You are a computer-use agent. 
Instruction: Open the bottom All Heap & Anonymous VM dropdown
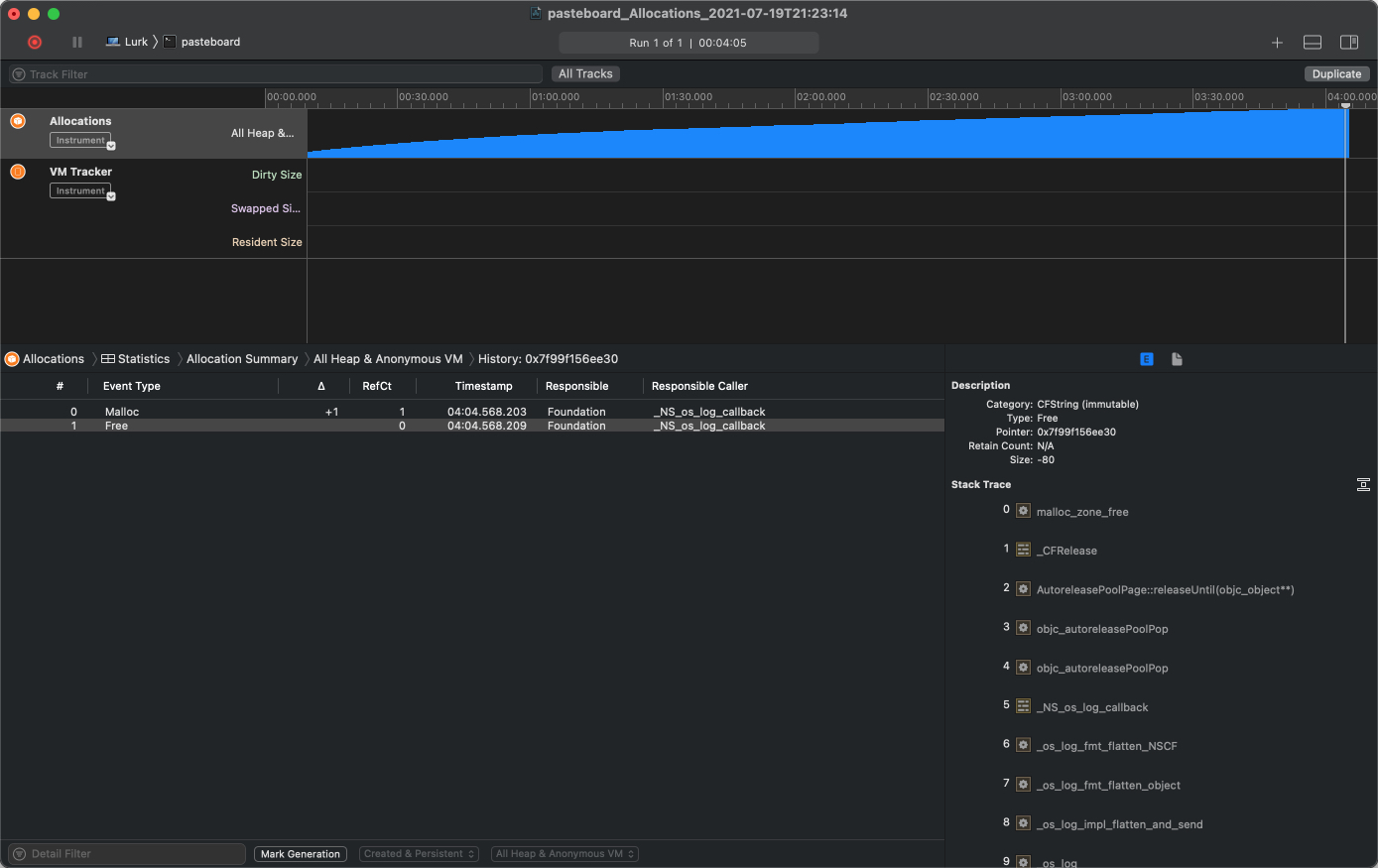click(x=564, y=854)
